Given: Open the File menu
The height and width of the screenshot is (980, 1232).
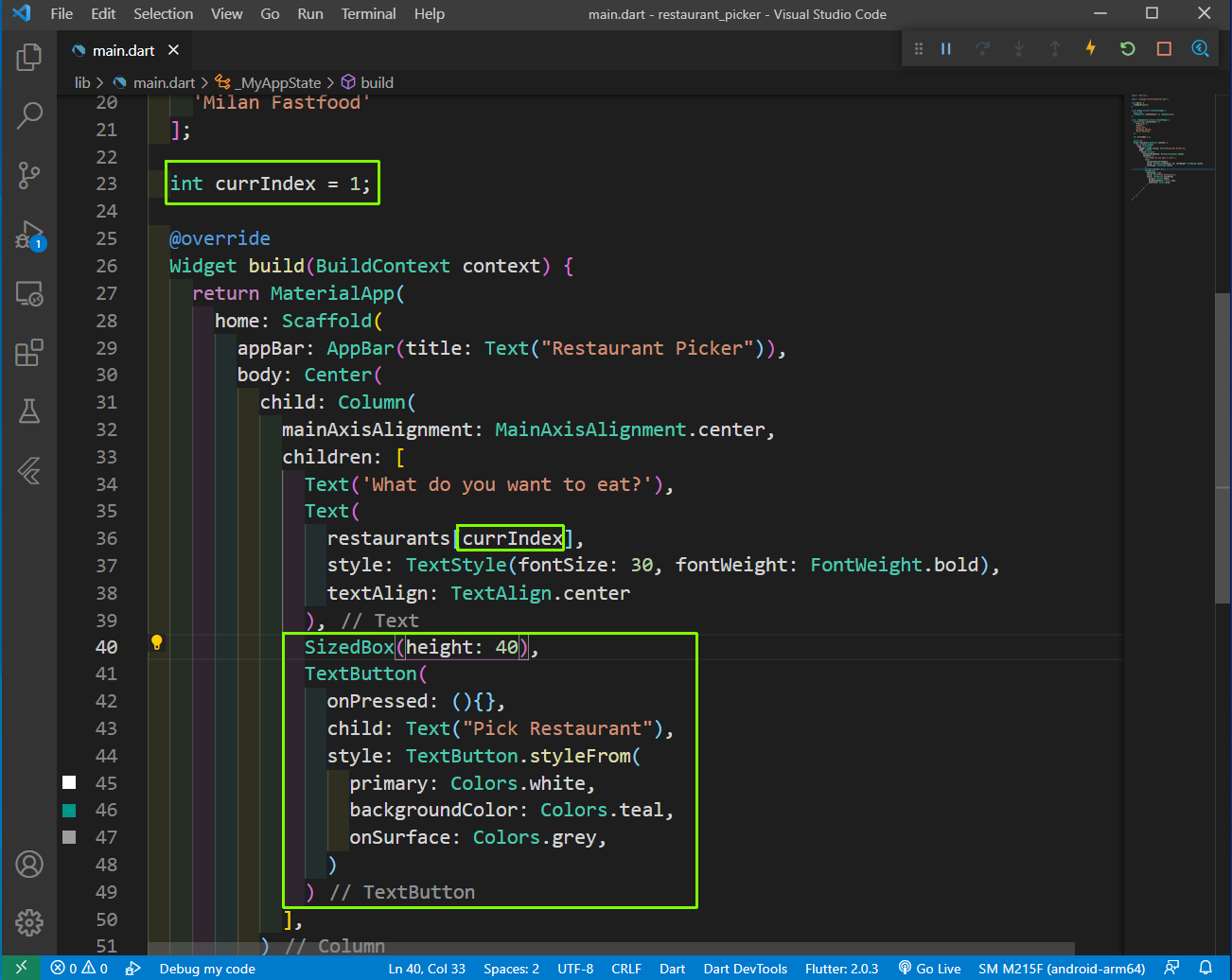Looking at the screenshot, I should coord(62,13).
